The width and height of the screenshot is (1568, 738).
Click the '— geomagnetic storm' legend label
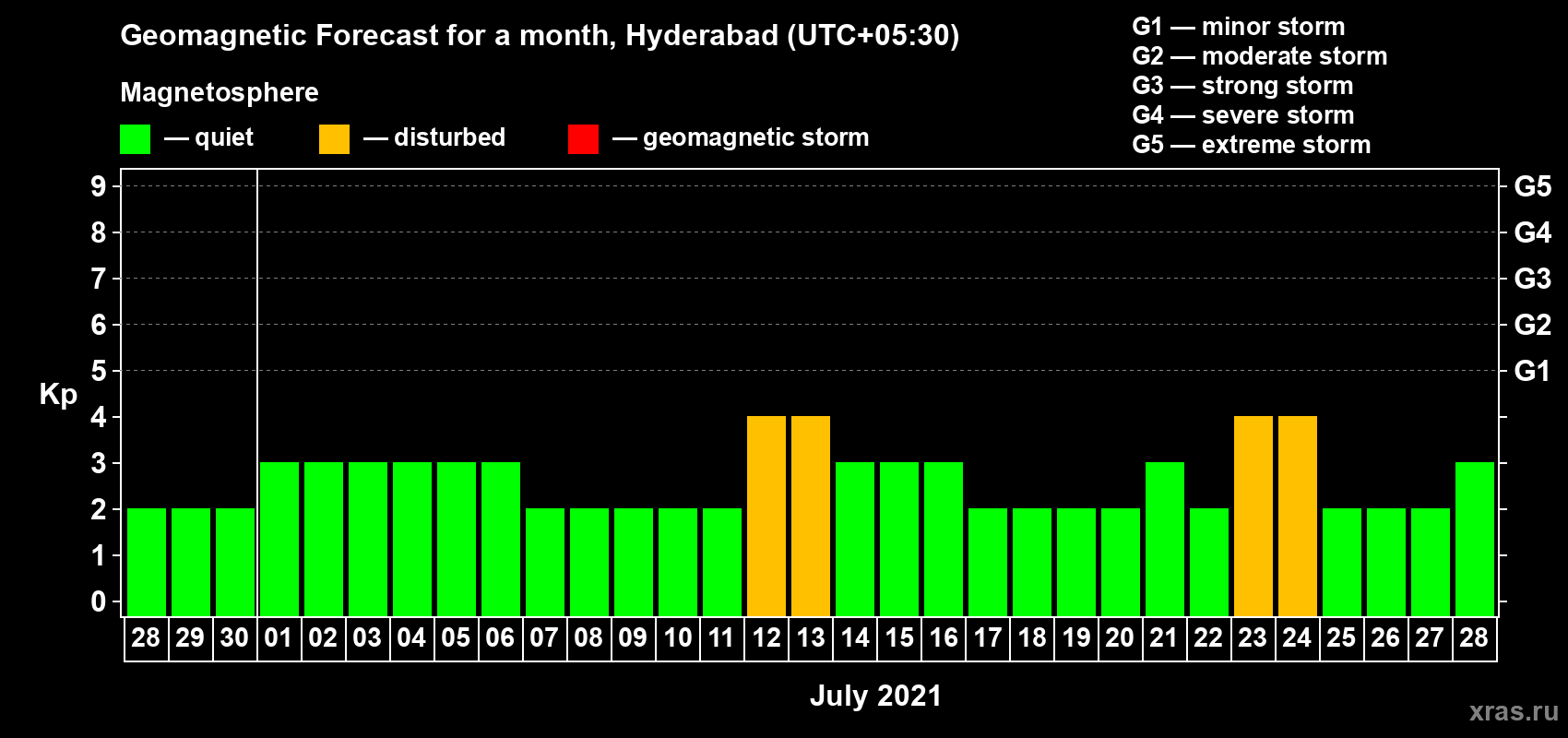741,137
